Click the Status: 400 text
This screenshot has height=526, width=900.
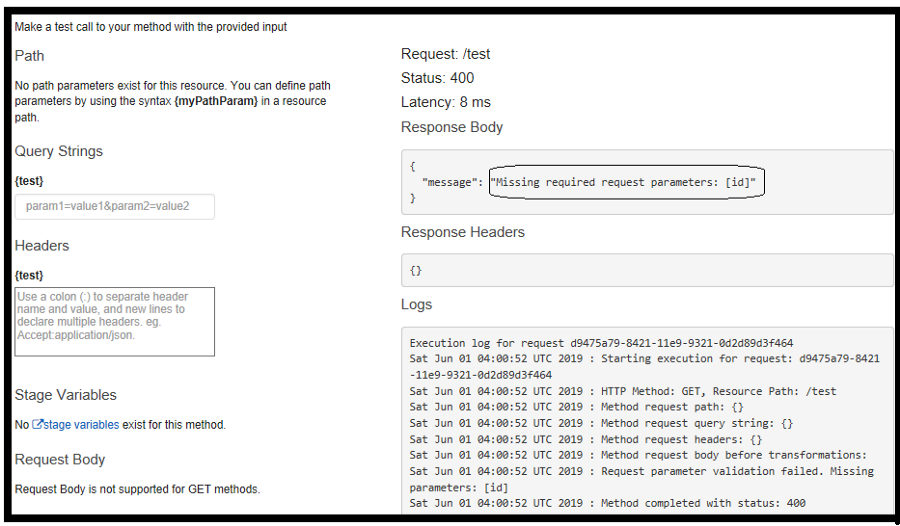[x=438, y=78]
